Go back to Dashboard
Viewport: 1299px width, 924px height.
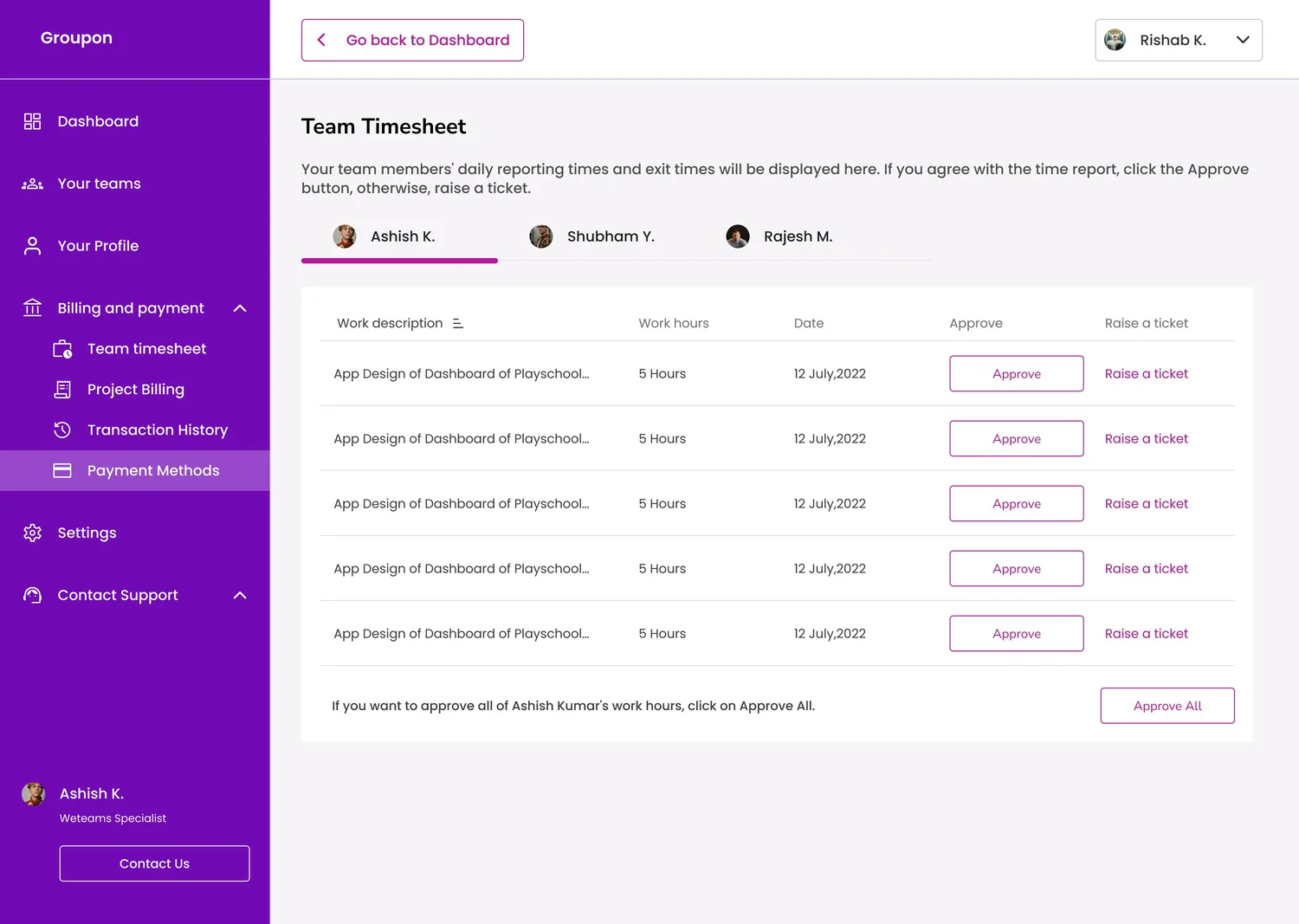[x=412, y=40]
